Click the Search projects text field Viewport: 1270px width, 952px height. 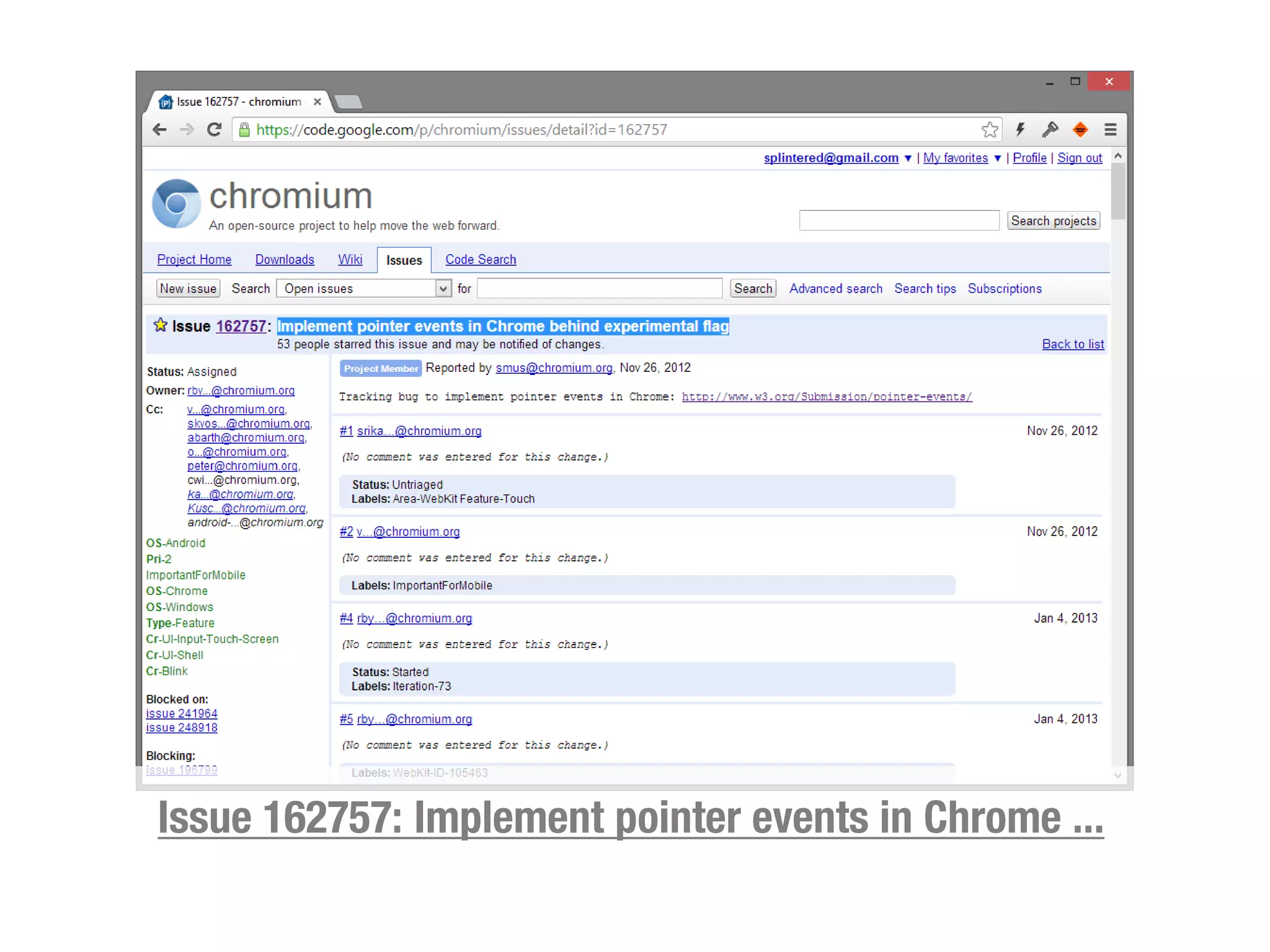tap(899, 221)
